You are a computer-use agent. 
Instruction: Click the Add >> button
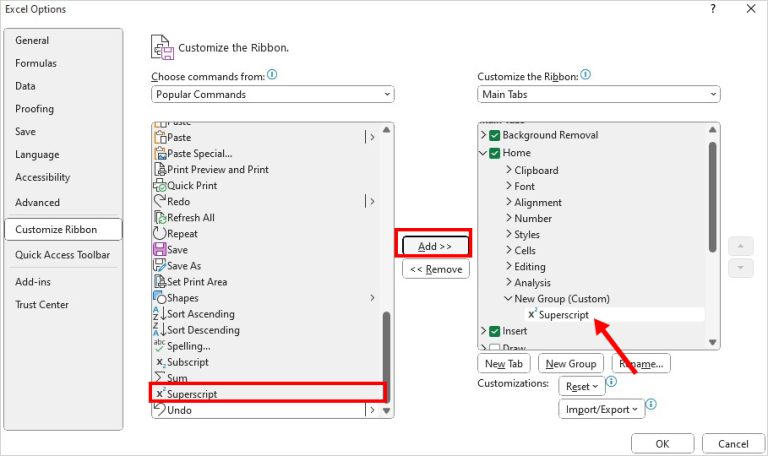point(435,245)
